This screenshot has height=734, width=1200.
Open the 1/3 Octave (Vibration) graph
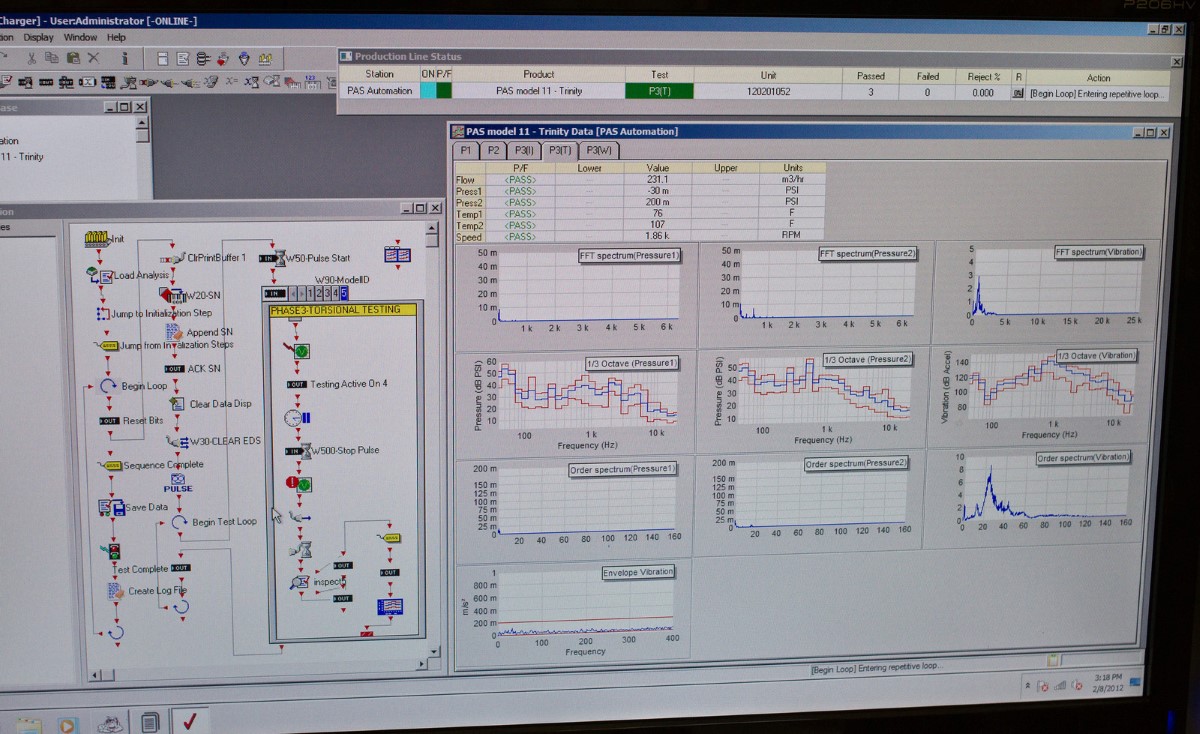tap(1041, 396)
